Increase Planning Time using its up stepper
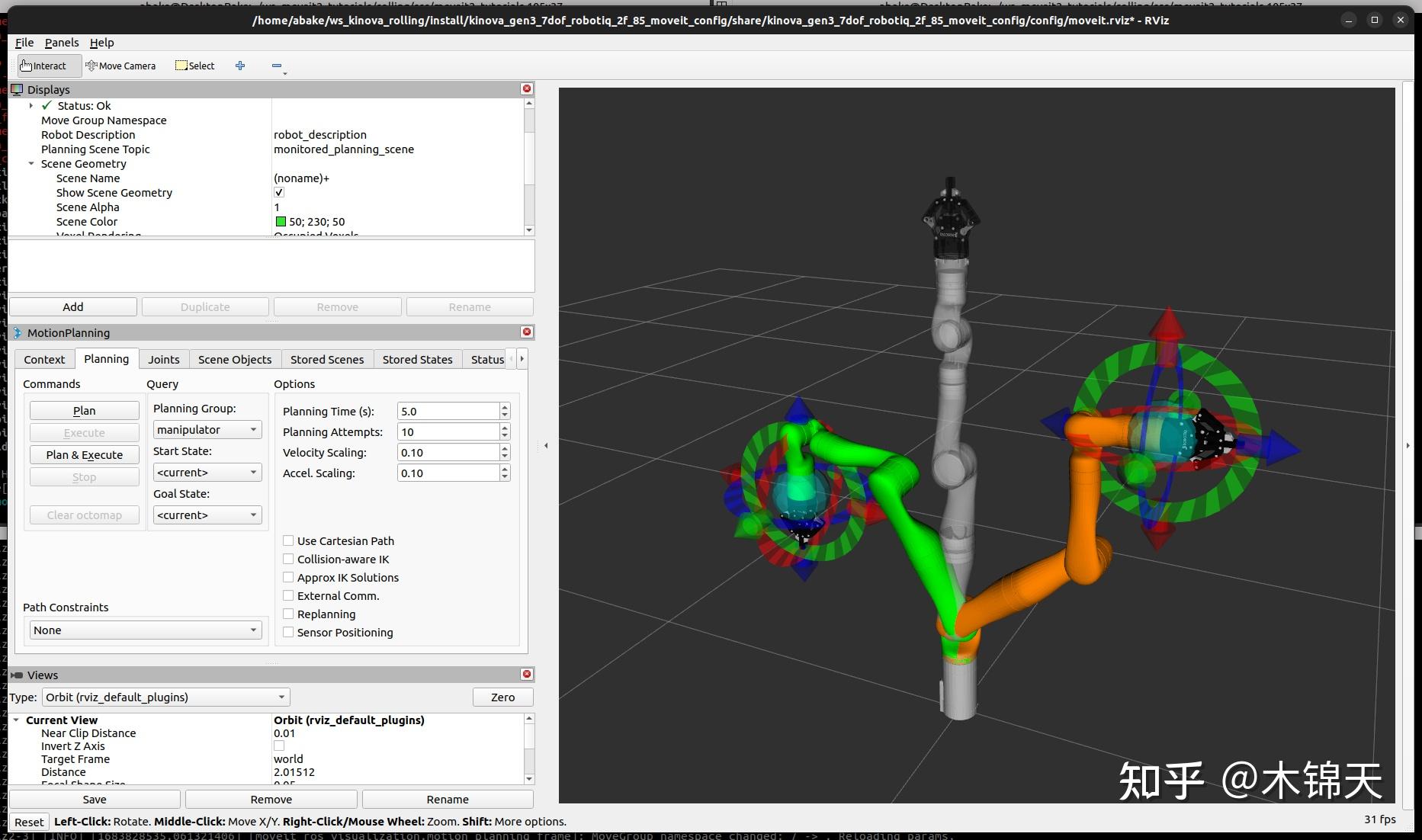 [x=504, y=406]
